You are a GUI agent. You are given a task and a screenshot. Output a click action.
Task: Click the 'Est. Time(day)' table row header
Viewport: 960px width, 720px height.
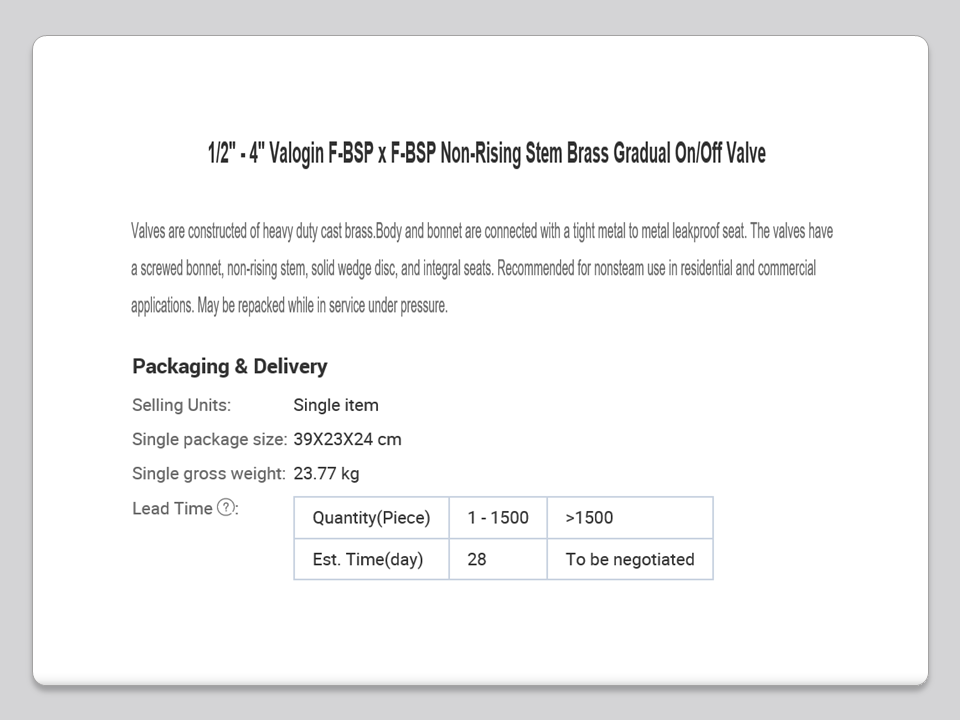[367, 559]
